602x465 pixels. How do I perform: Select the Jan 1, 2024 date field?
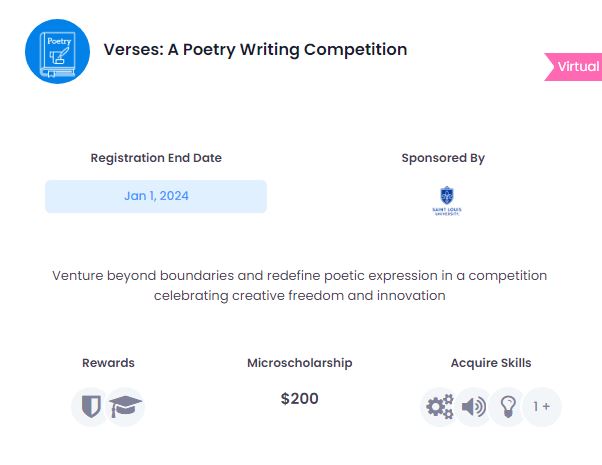(x=156, y=196)
